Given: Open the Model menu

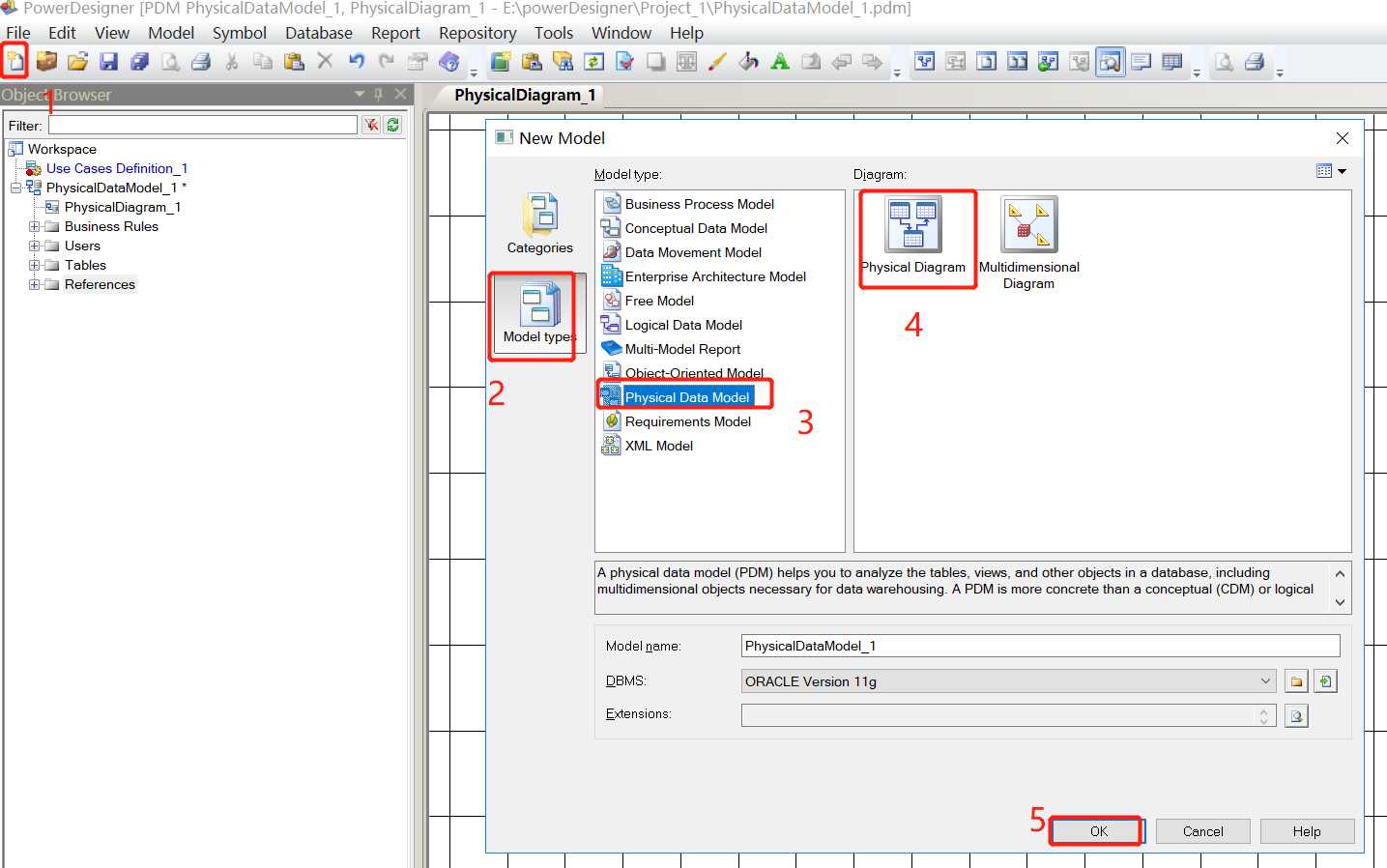Looking at the screenshot, I should 171,33.
